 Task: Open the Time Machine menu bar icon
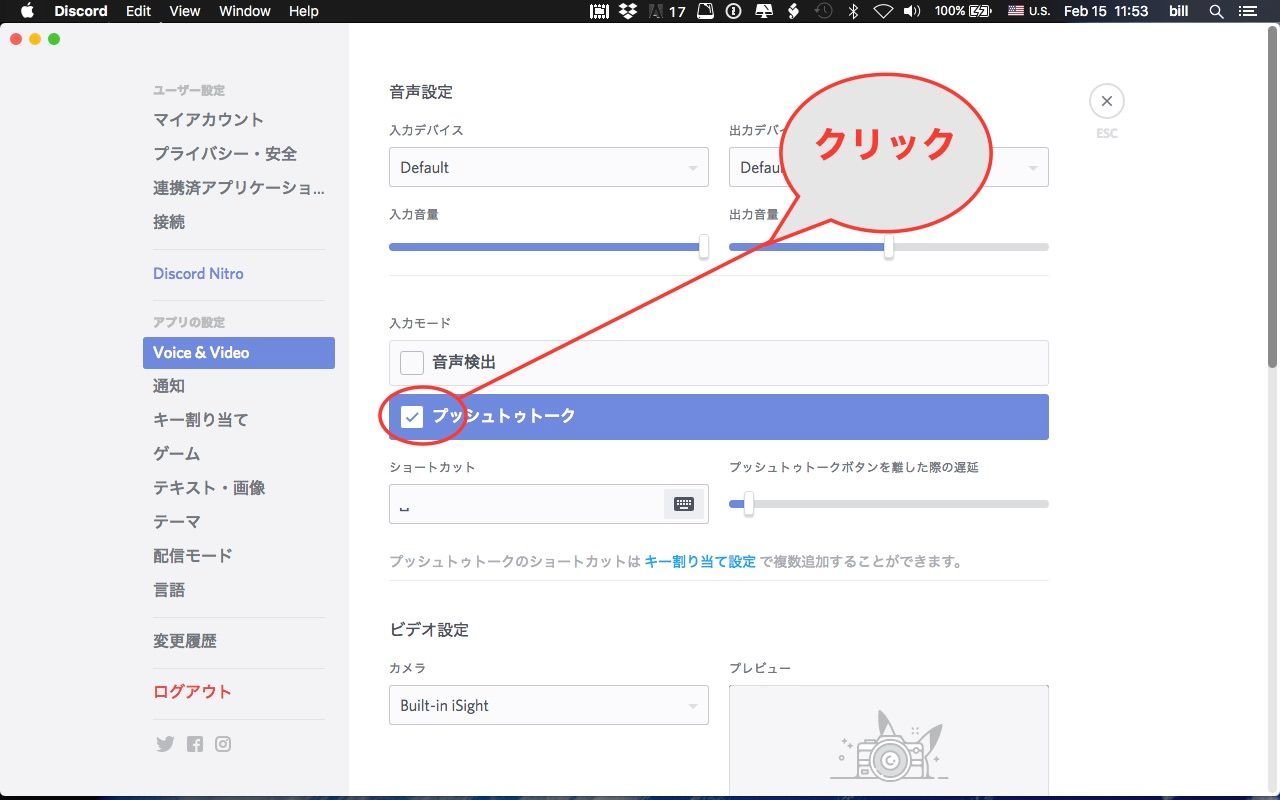822,11
